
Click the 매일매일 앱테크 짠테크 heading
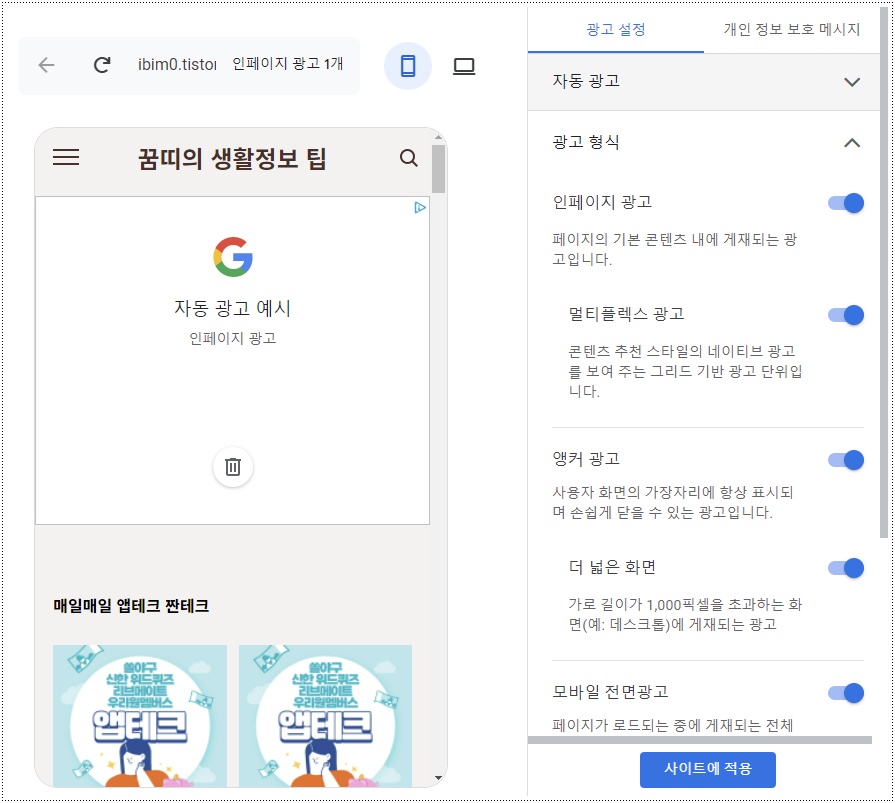tap(131, 606)
